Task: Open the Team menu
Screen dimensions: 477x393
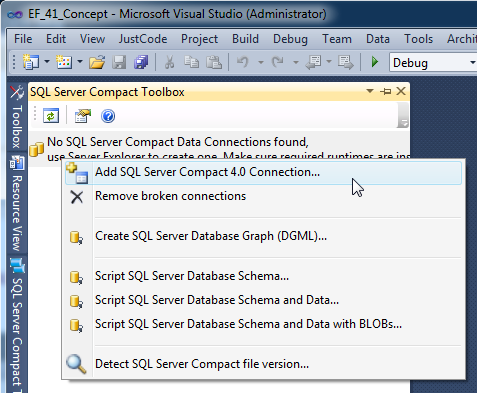Action: 337,39
